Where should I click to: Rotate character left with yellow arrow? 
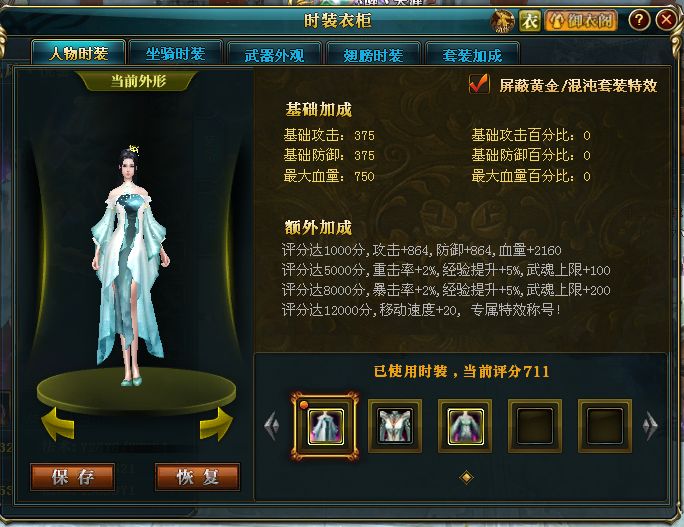click(x=58, y=424)
